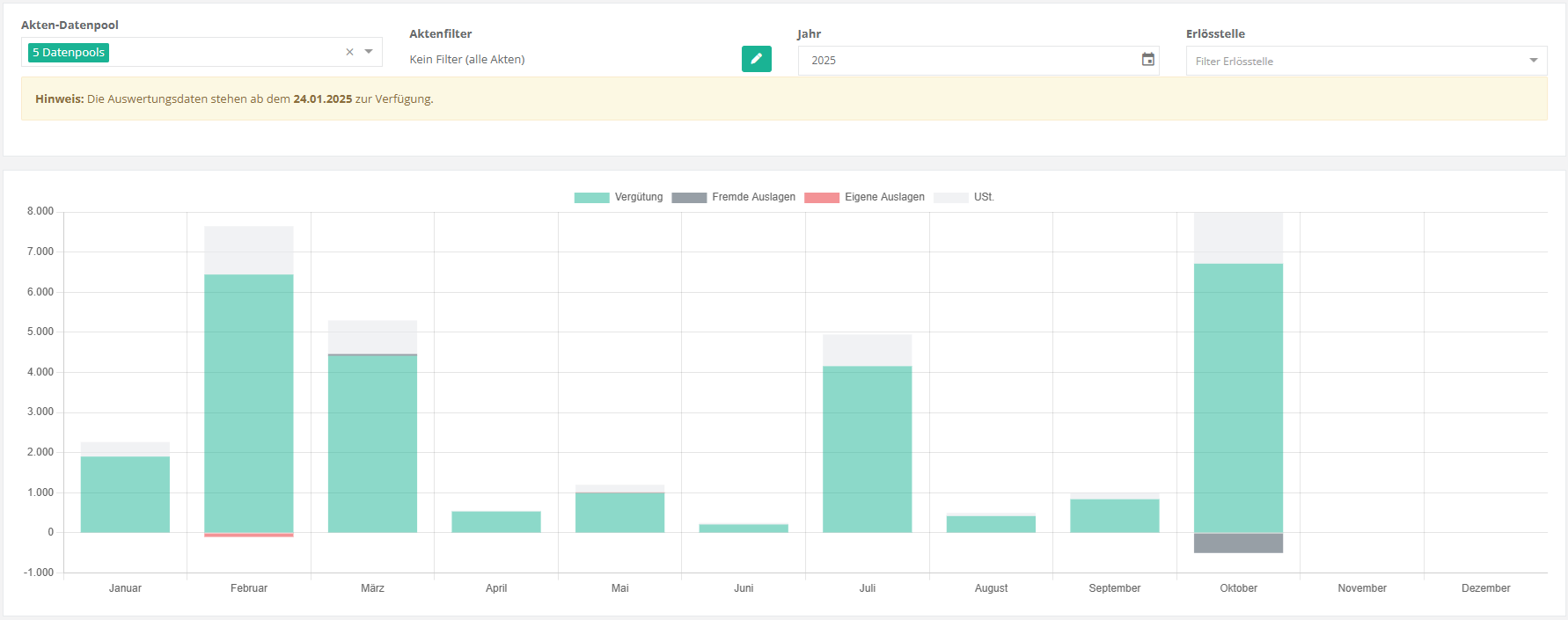Click the Kein Filter (alle Akten) text
Viewport: 1568px width, 620px height.
coord(467,60)
